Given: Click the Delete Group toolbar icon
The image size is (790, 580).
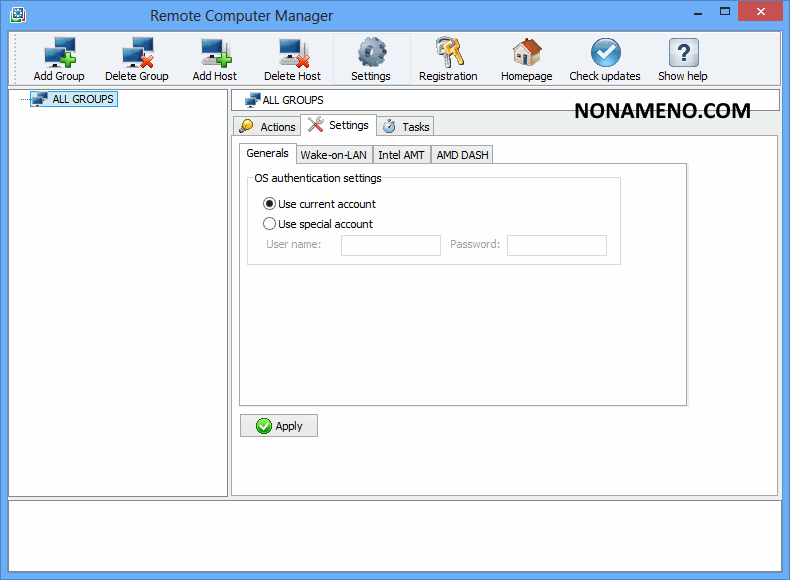Looking at the screenshot, I should coord(136,52).
